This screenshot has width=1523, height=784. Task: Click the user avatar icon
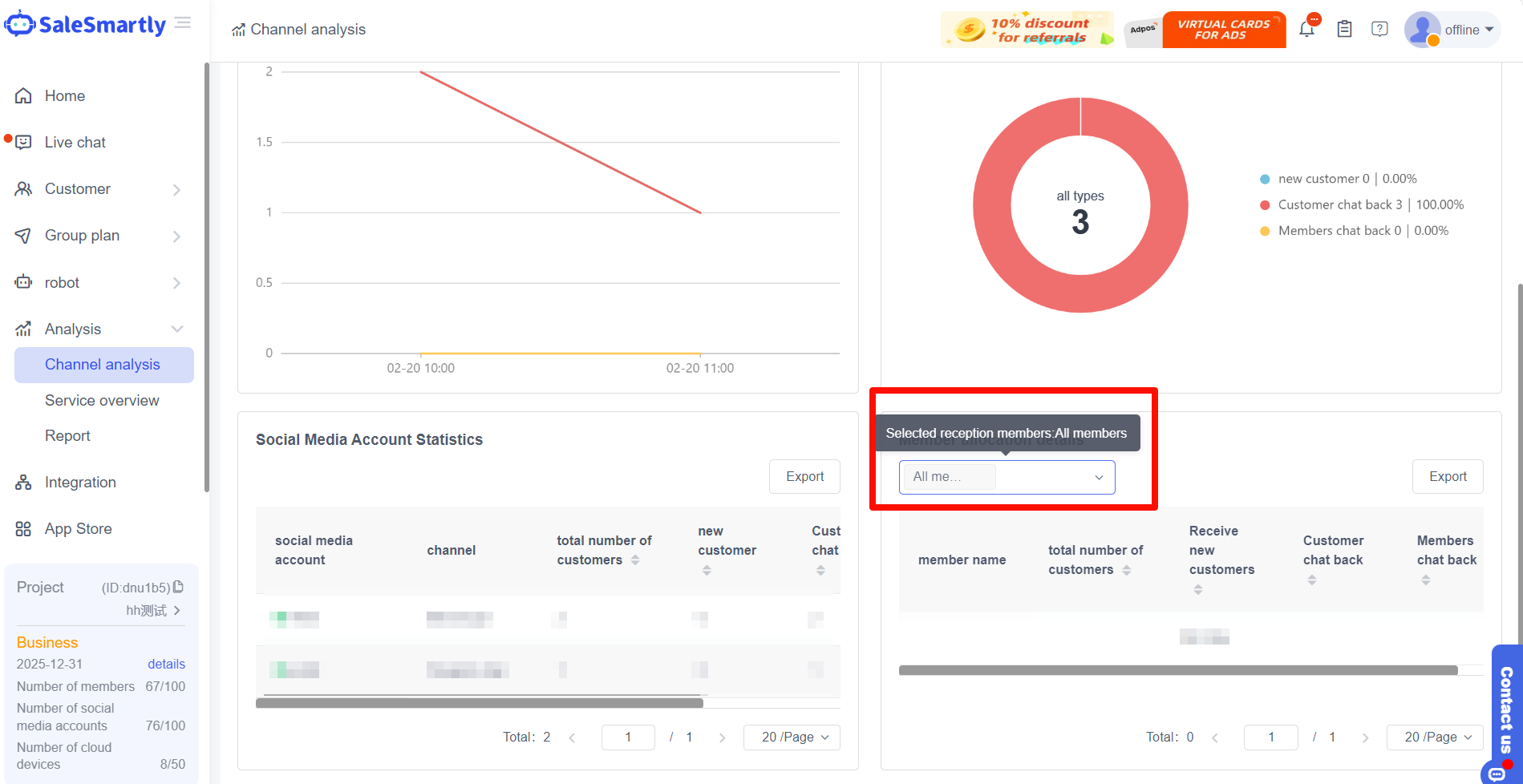[x=1422, y=30]
